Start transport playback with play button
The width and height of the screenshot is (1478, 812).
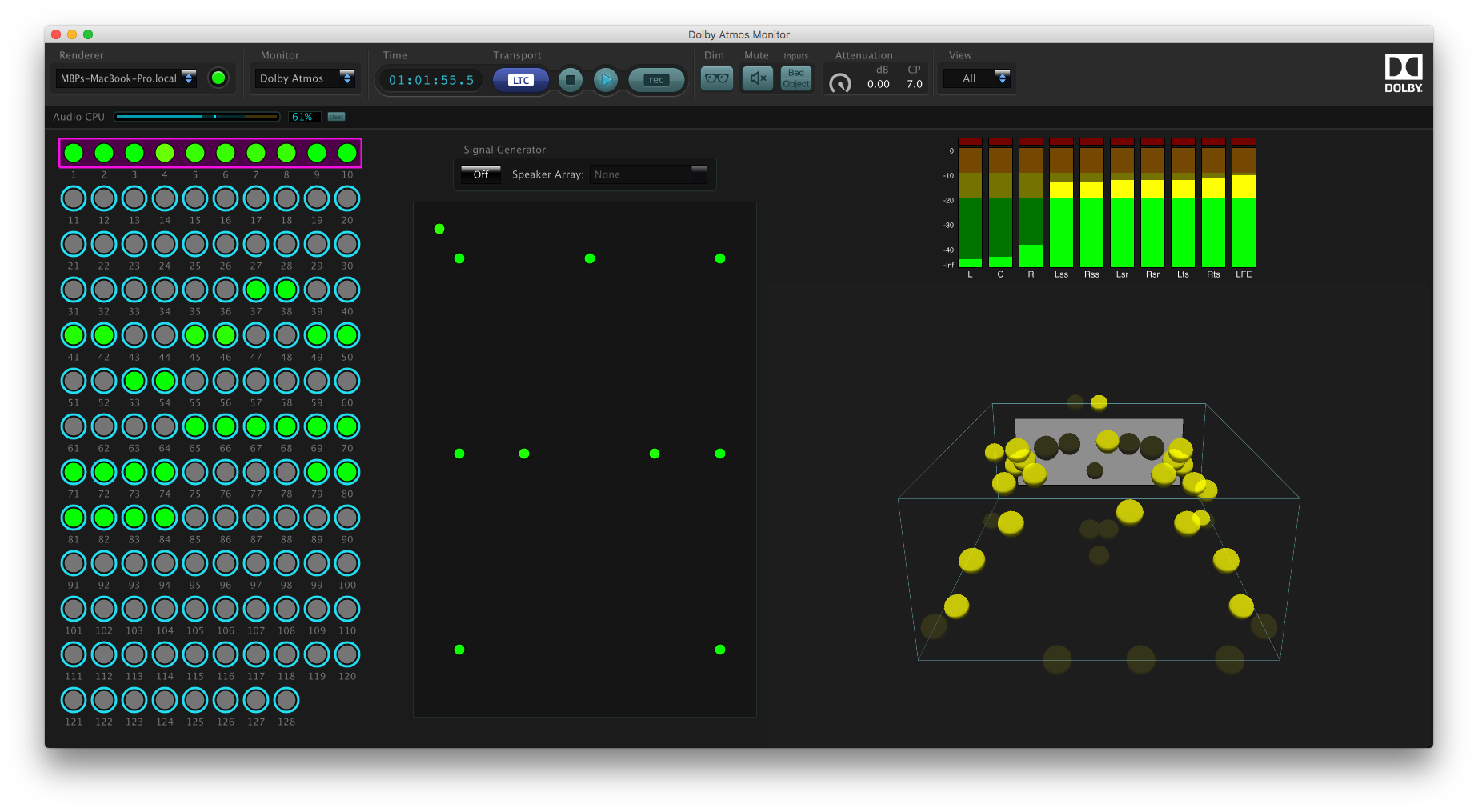point(606,79)
